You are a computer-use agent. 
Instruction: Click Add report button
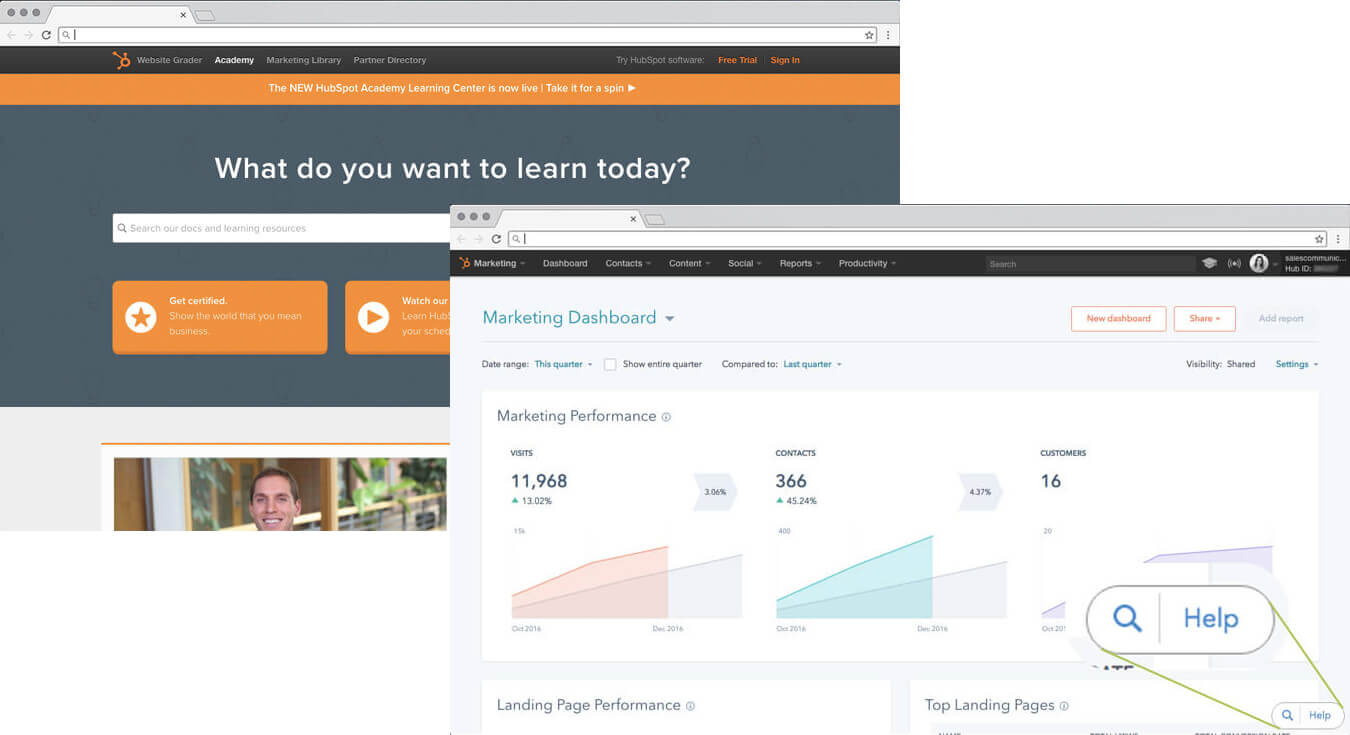coord(1281,319)
